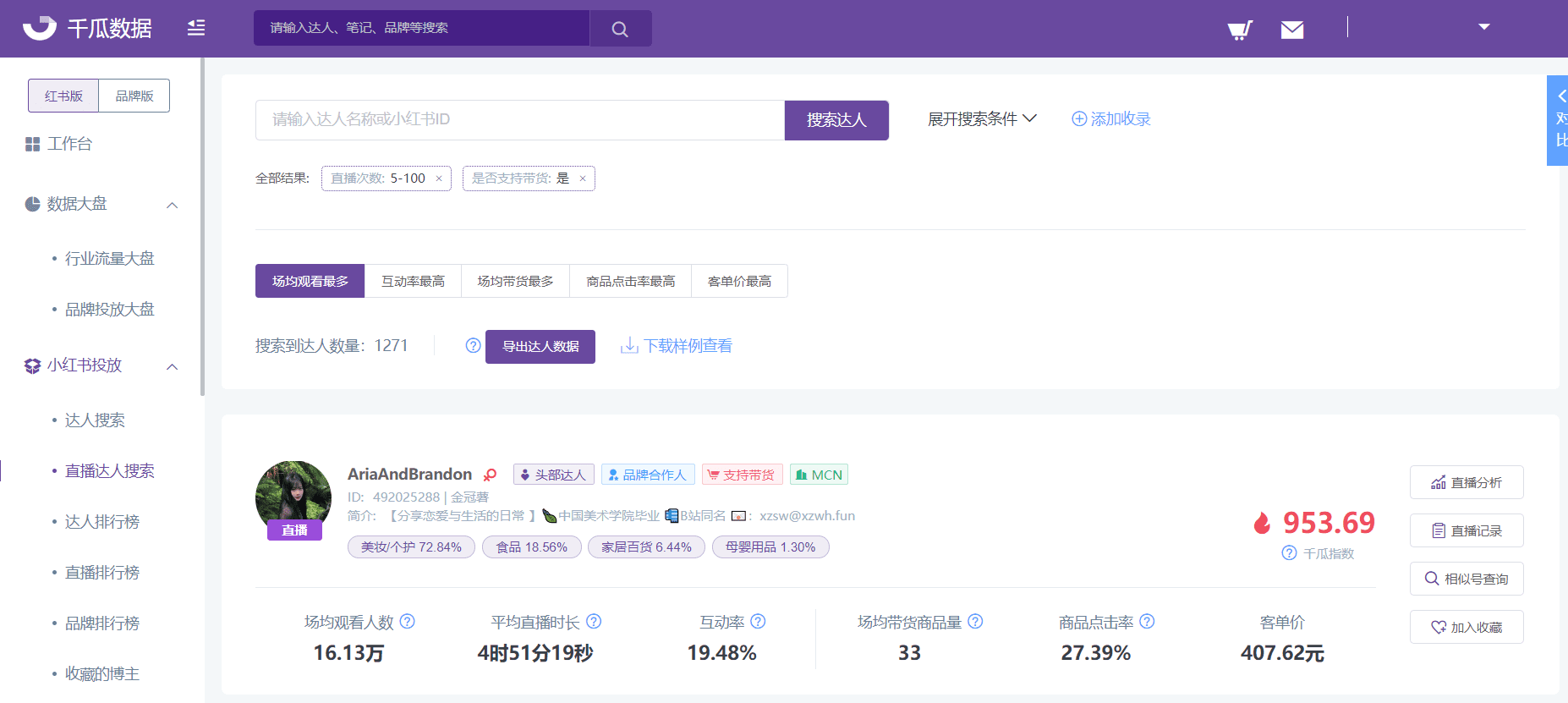Expand 展开搜索条件 dropdown

[982, 119]
